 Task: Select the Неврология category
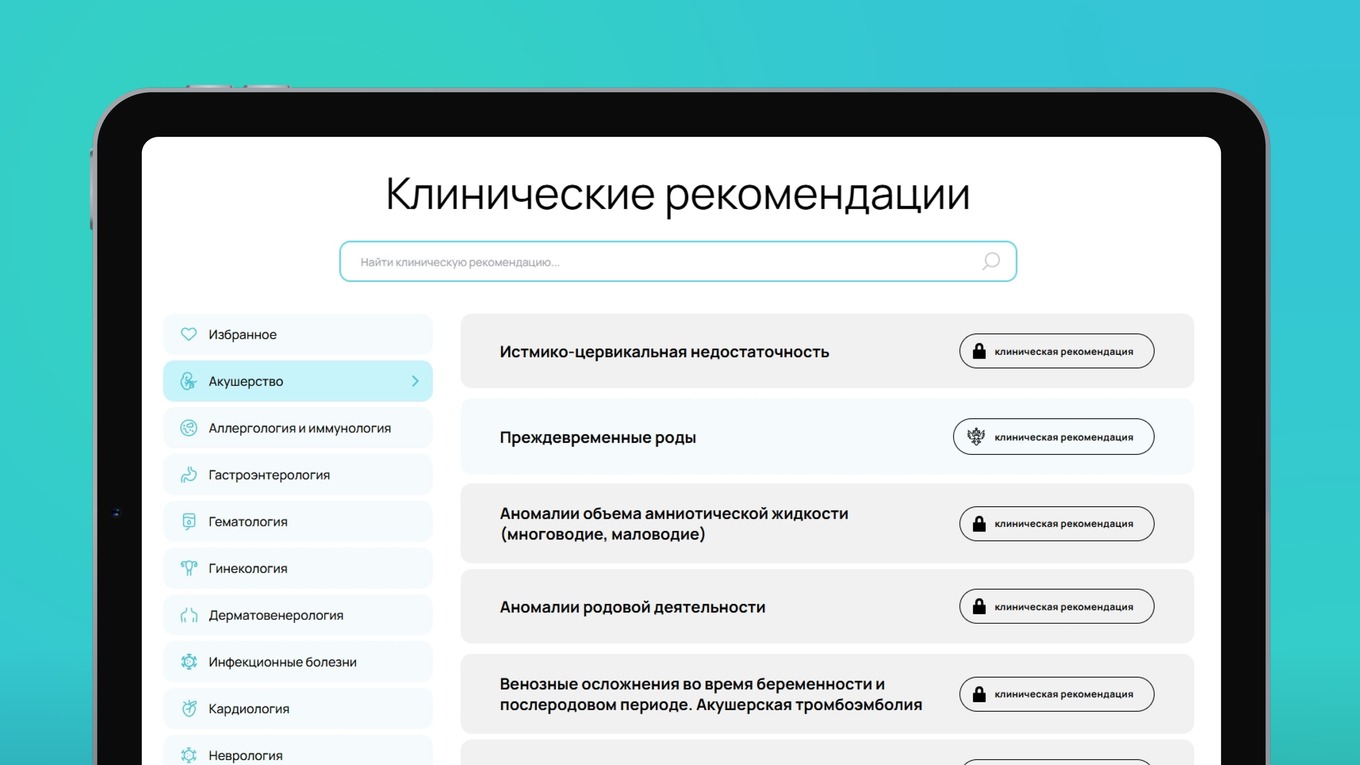pyautogui.click(x=298, y=751)
